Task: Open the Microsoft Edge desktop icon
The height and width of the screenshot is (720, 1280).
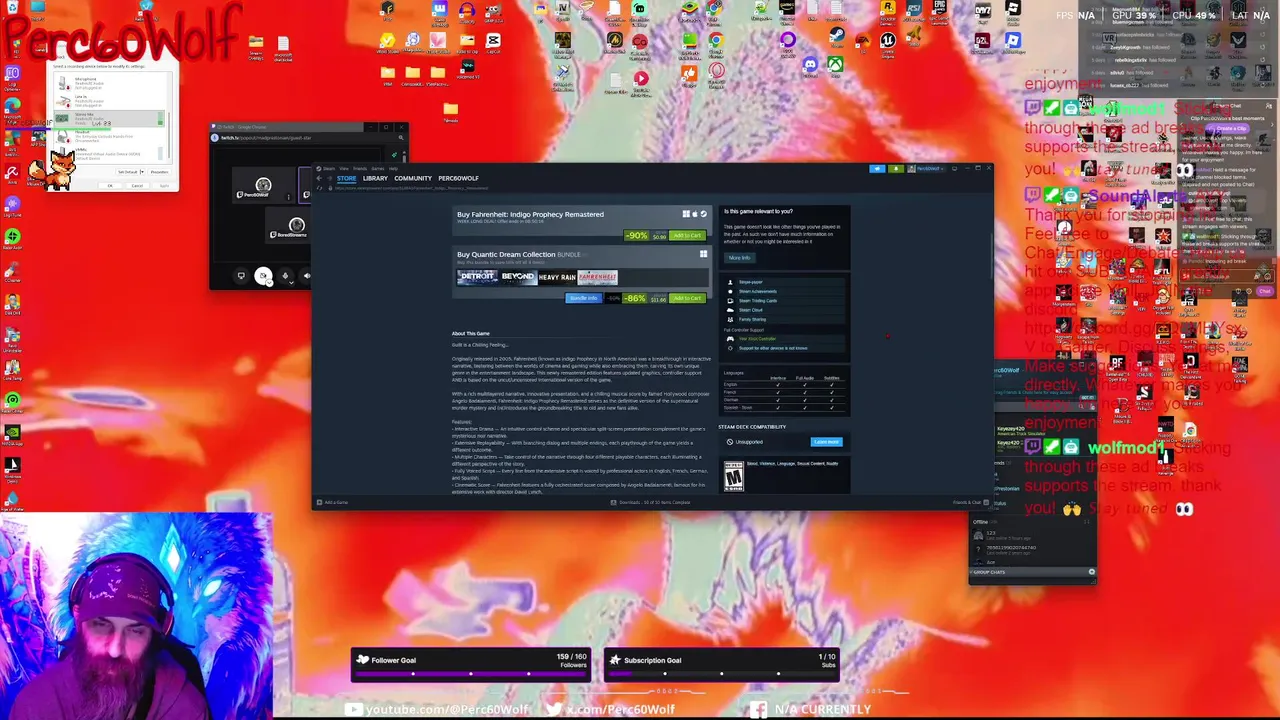Action: coord(13,106)
